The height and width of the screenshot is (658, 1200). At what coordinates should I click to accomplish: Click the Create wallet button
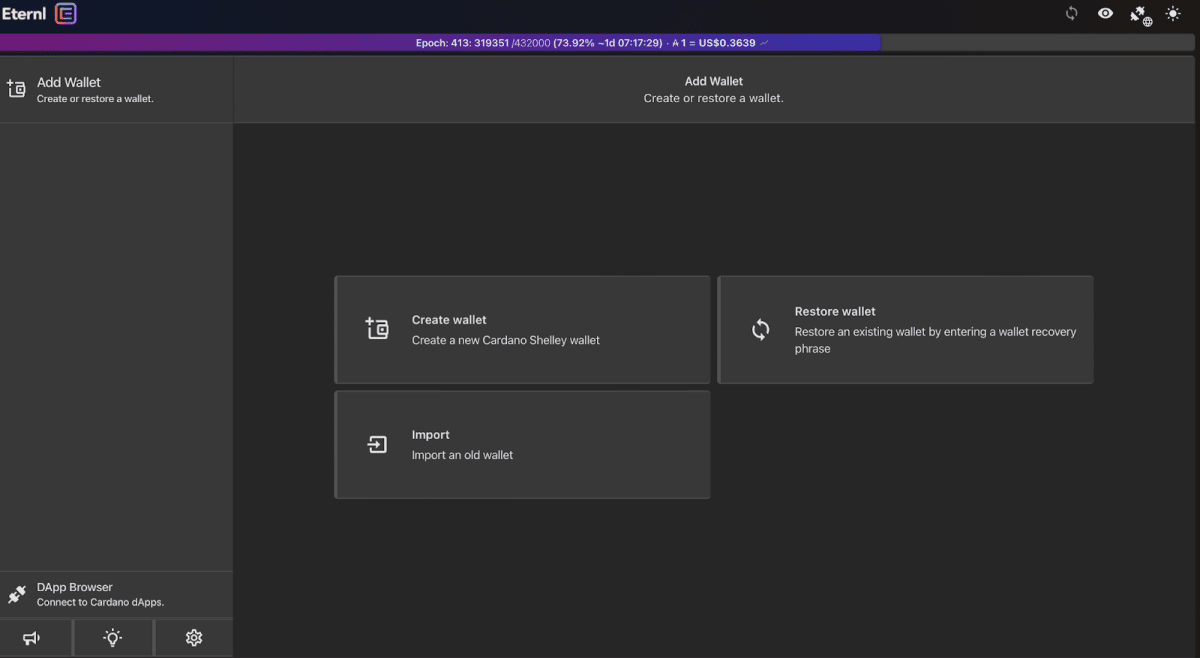tap(522, 329)
